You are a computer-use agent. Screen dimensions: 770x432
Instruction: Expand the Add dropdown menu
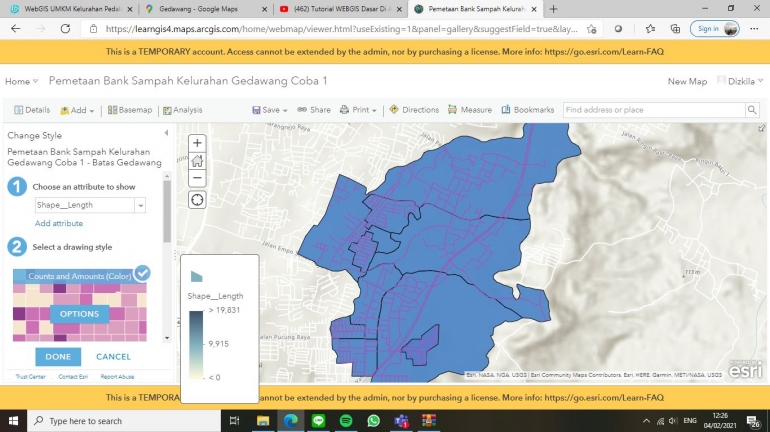78,110
